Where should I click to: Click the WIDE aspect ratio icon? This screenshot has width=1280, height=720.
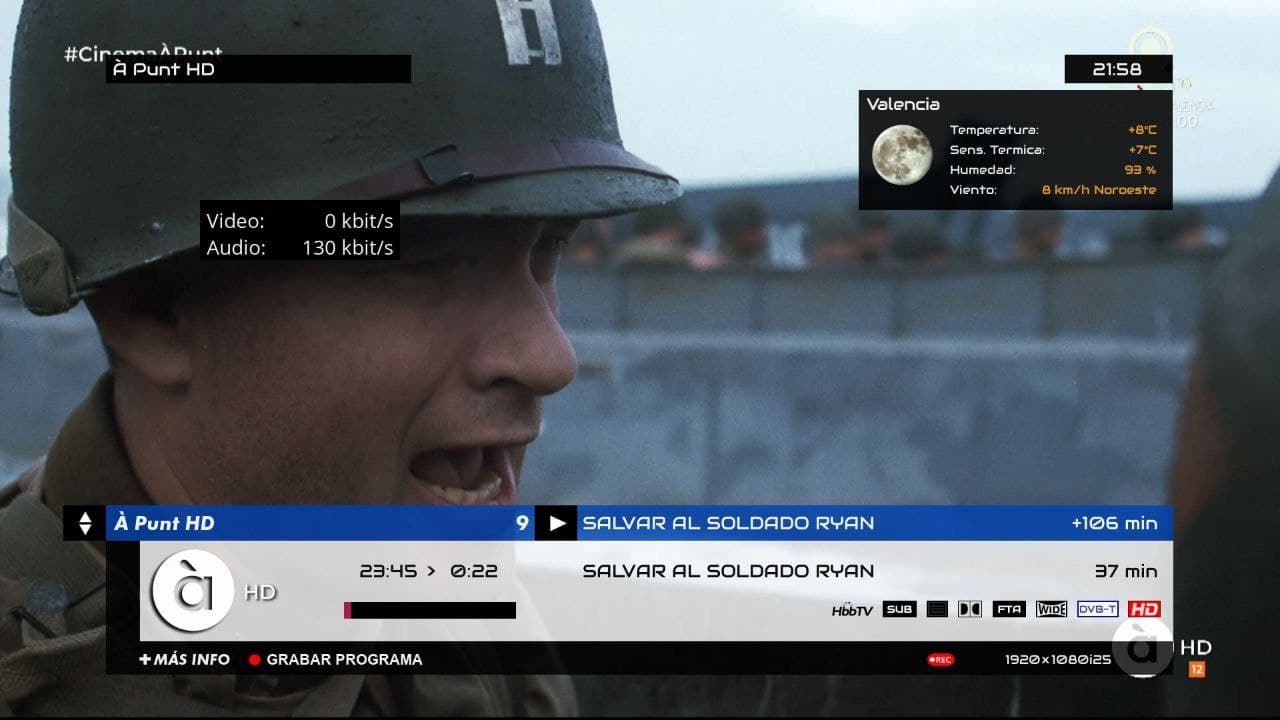coord(1051,609)
